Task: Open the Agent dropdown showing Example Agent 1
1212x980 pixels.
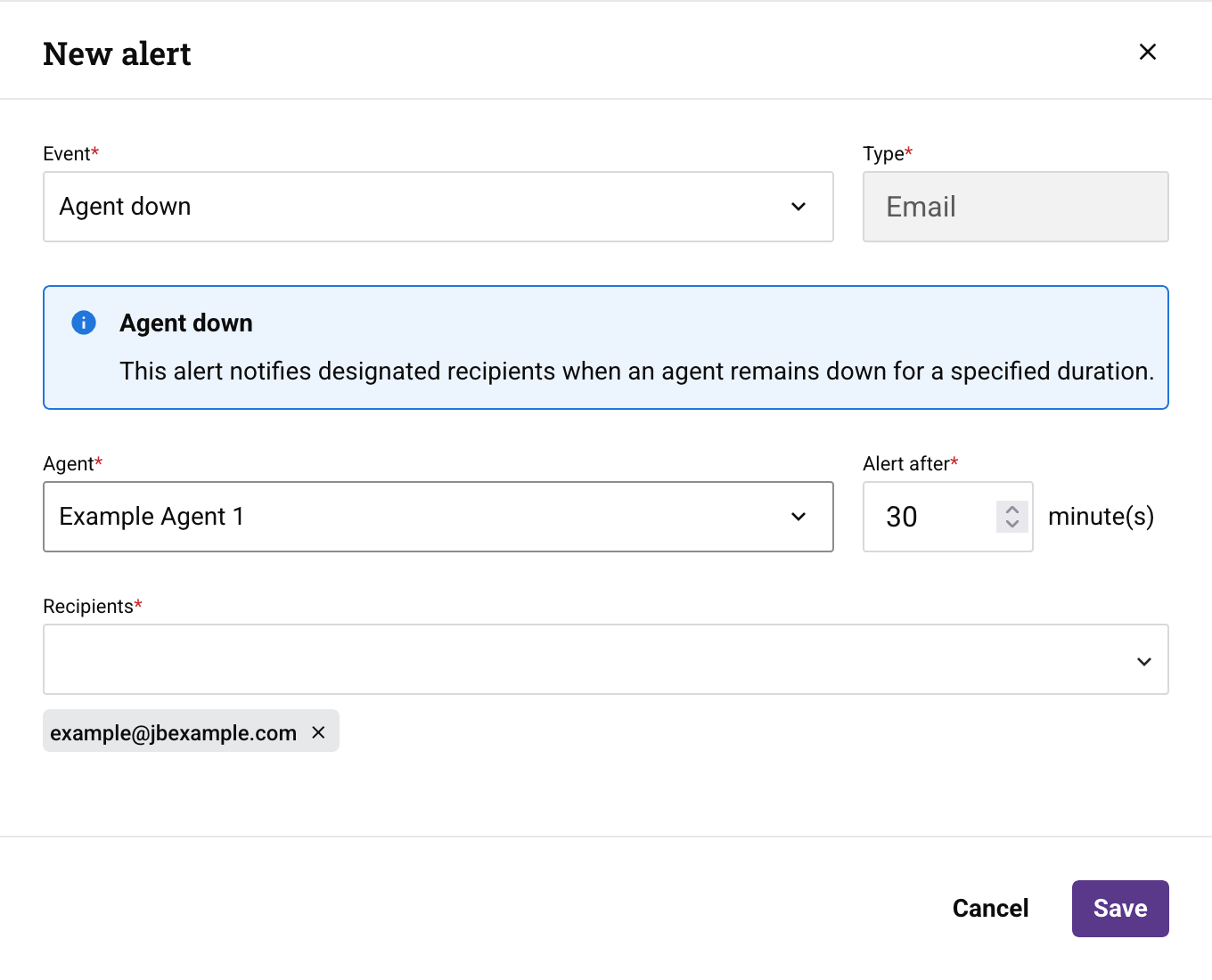Action: click(419, 517)
